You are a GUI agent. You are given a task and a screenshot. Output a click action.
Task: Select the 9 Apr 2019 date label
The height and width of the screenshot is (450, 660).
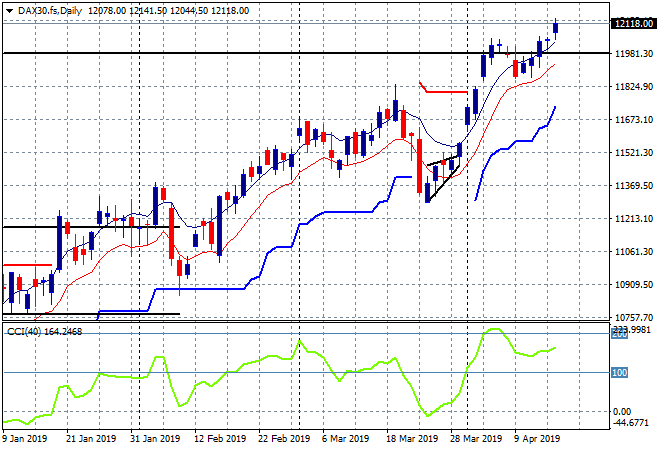(x=537, y=439)
